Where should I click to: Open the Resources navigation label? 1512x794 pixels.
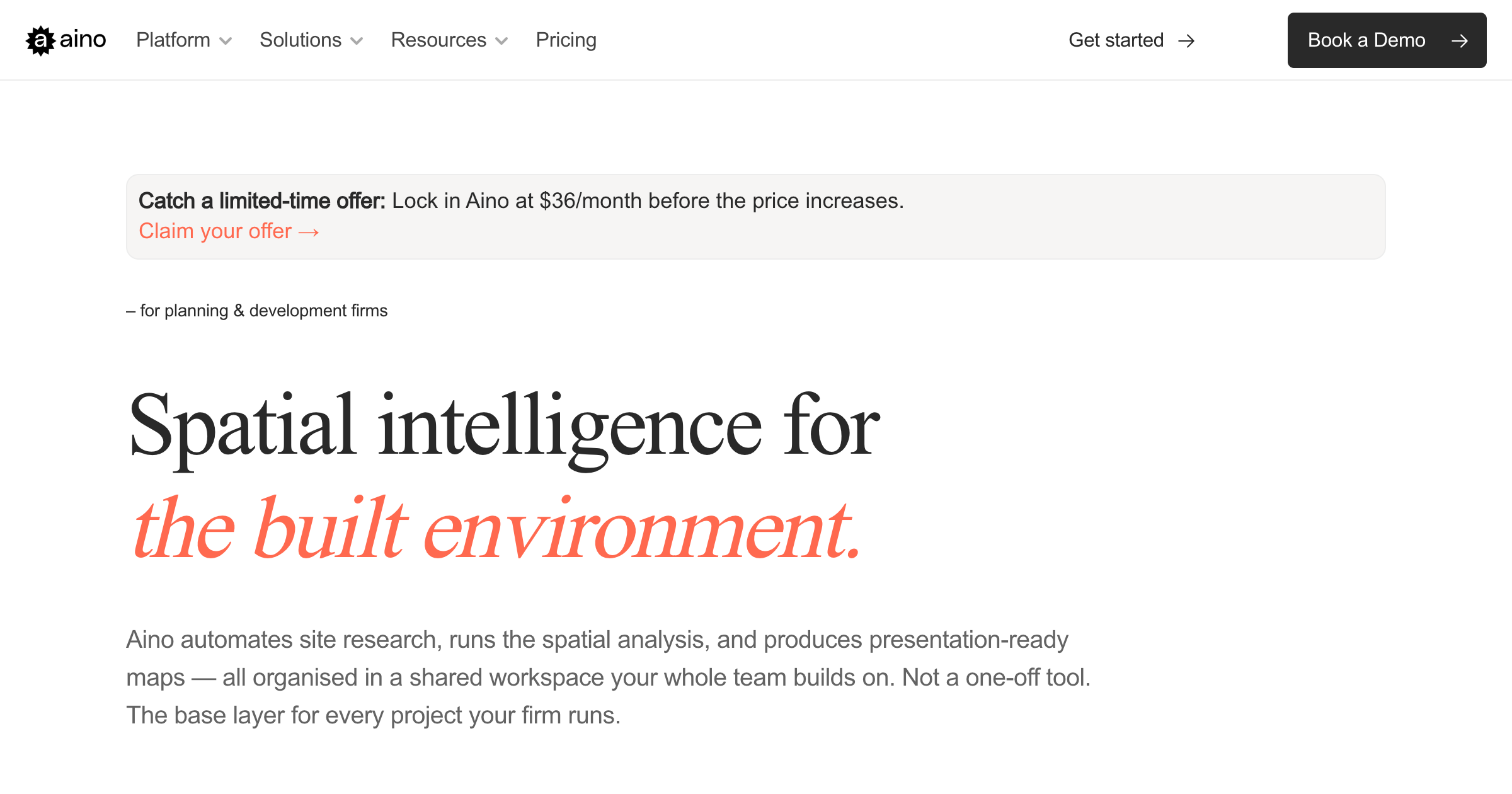coord(438,40)
